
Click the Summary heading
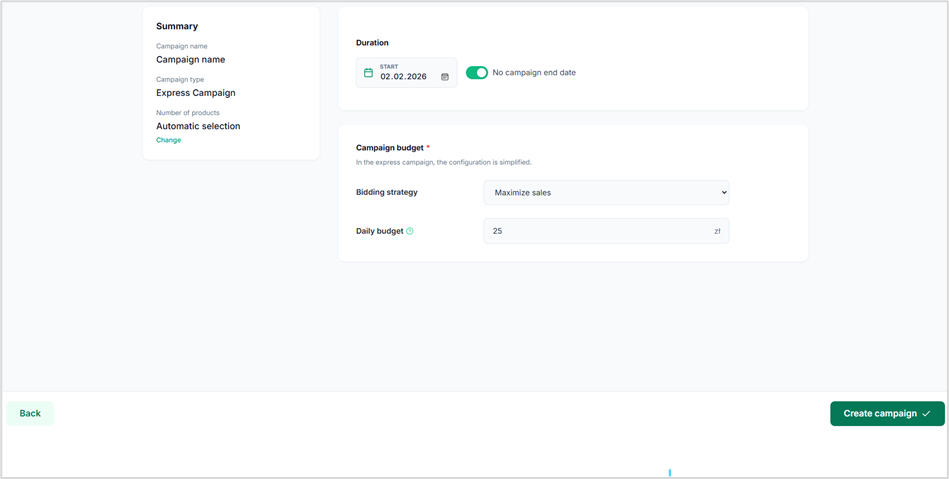click(177, 26)
